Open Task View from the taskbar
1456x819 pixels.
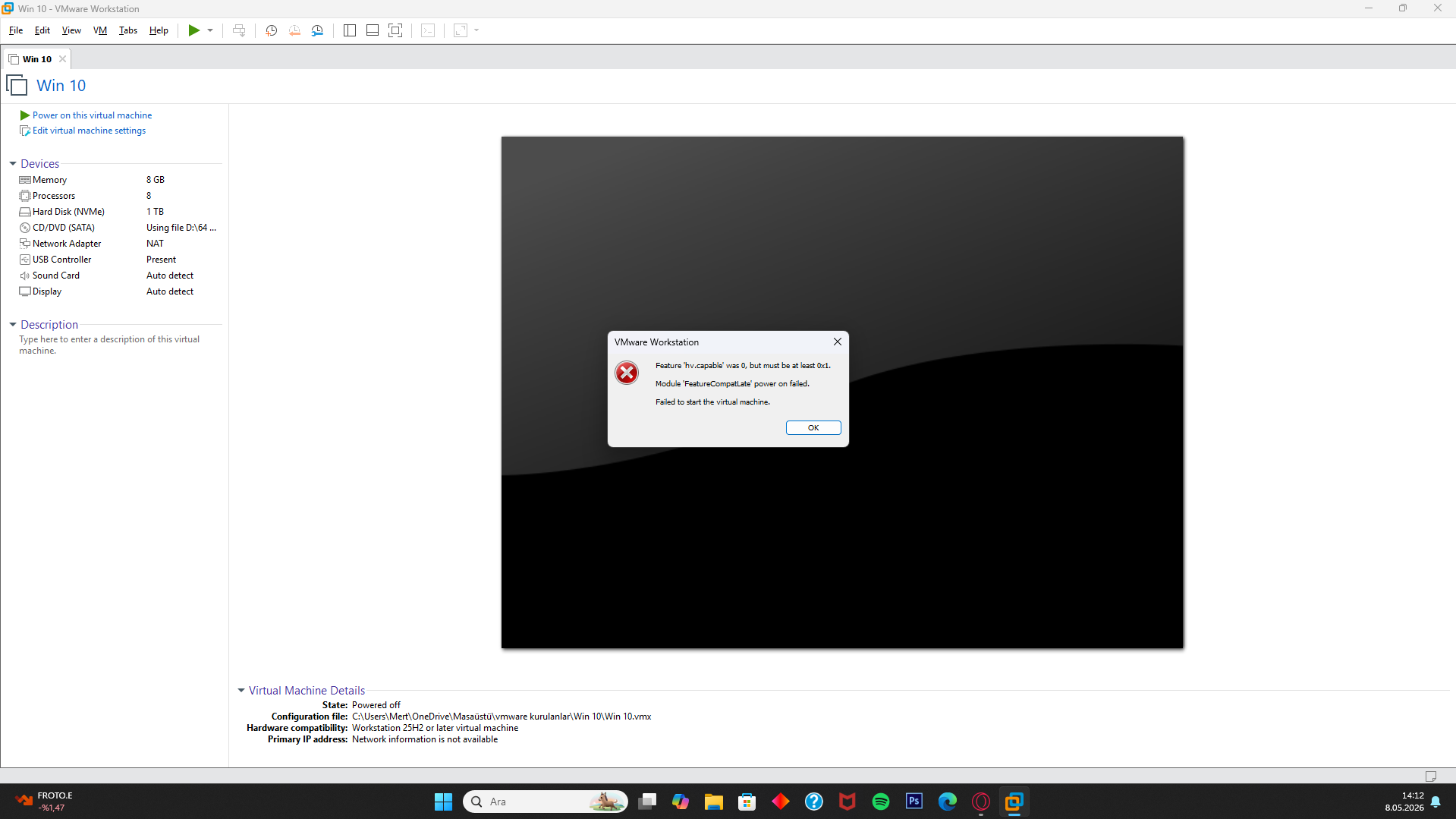coord(647,802)
